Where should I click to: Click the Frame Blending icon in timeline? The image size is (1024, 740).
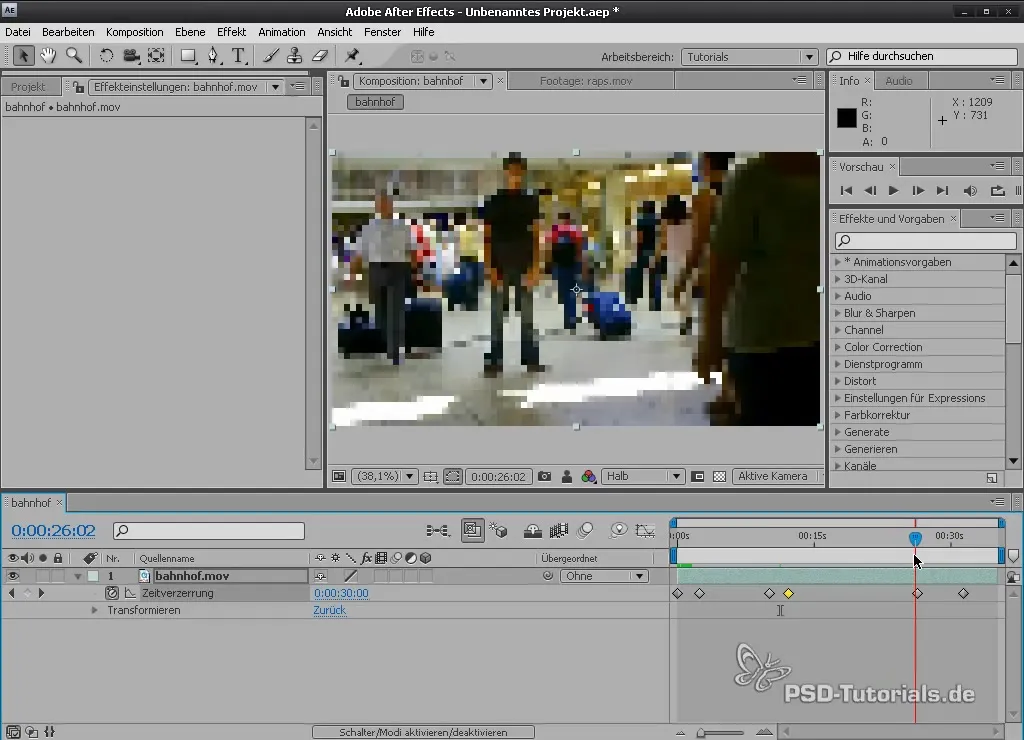pos(559,531)
